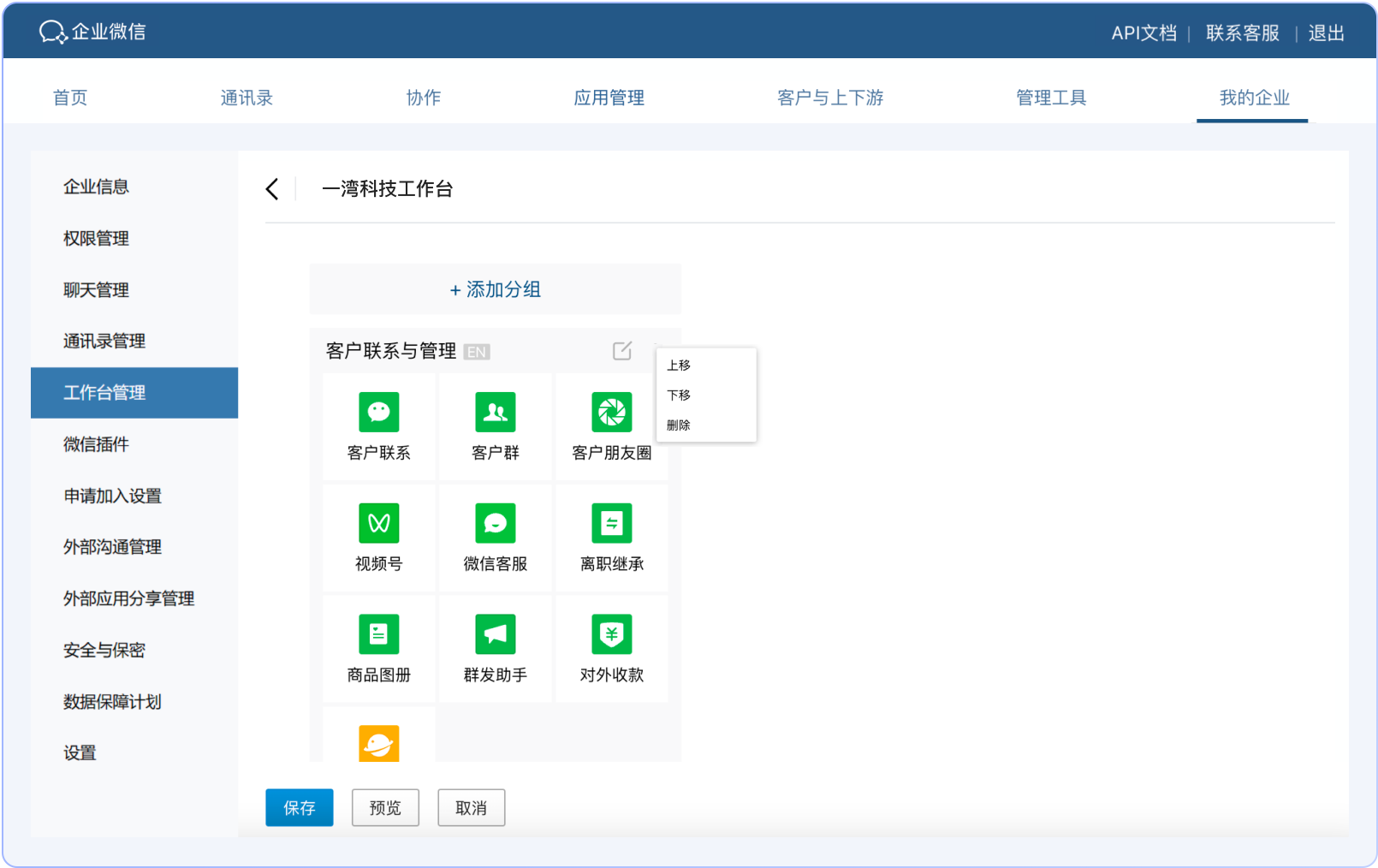
Task: Open the 视频号 app icon
Action: pos(379,523)
